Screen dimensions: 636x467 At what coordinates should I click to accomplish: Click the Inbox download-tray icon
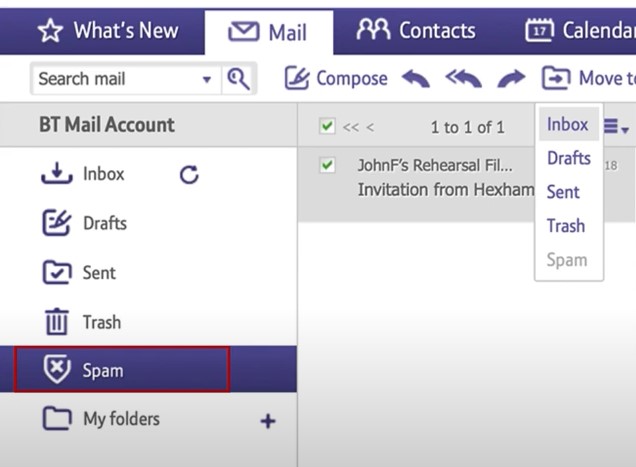(x=57, y=173)
